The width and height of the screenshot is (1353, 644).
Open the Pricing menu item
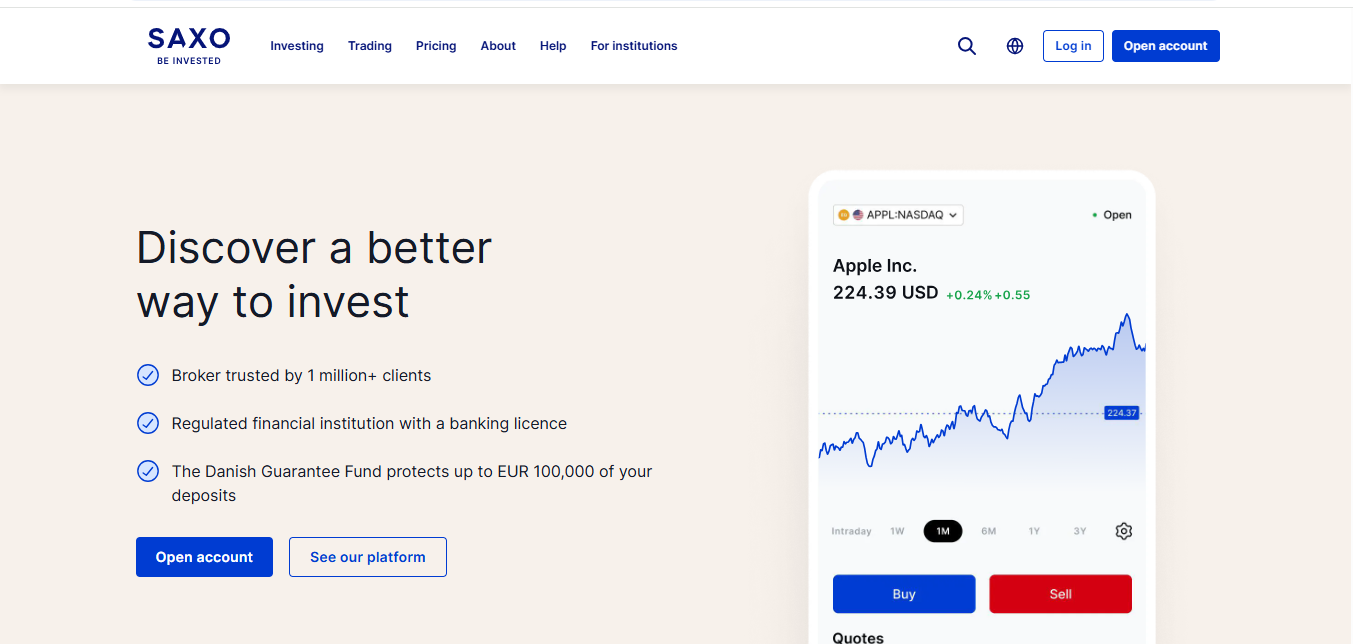436,46
